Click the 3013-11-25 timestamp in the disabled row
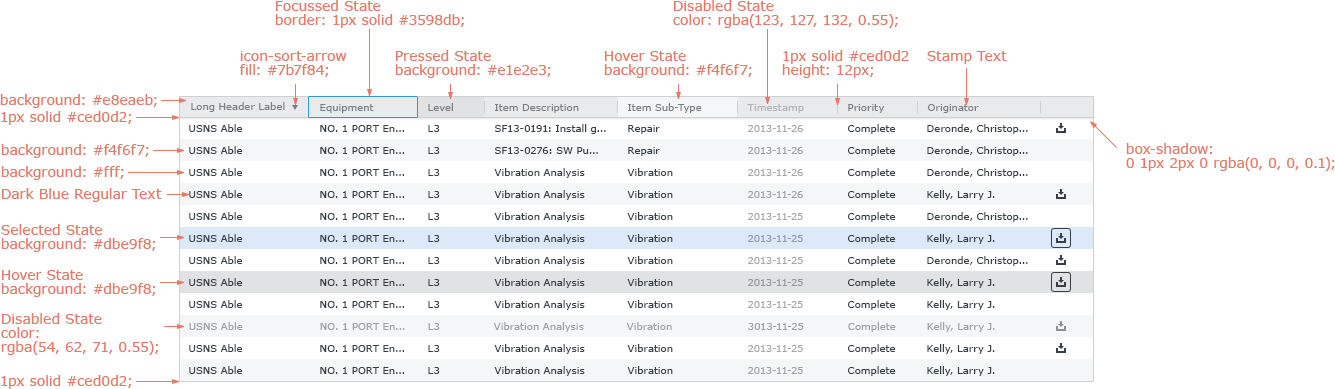 (x=775, y=326)
